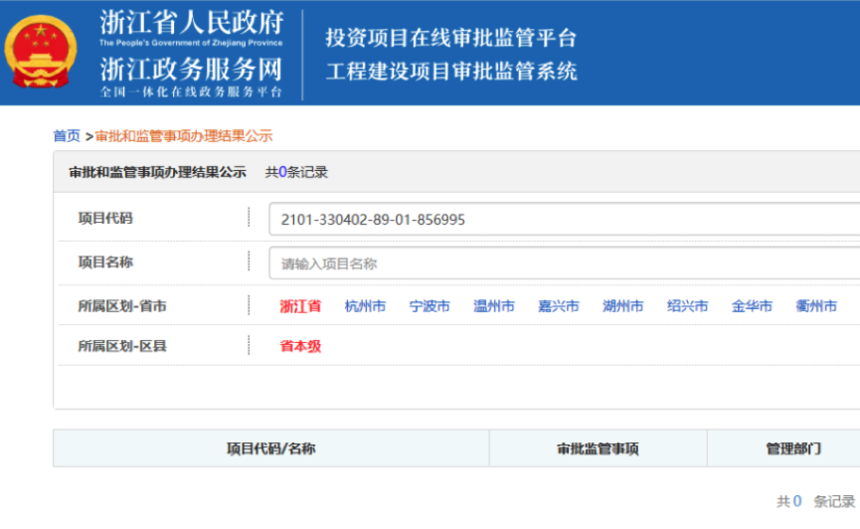
Task: Select 杭州市 region filter
Action: [365, 306]
